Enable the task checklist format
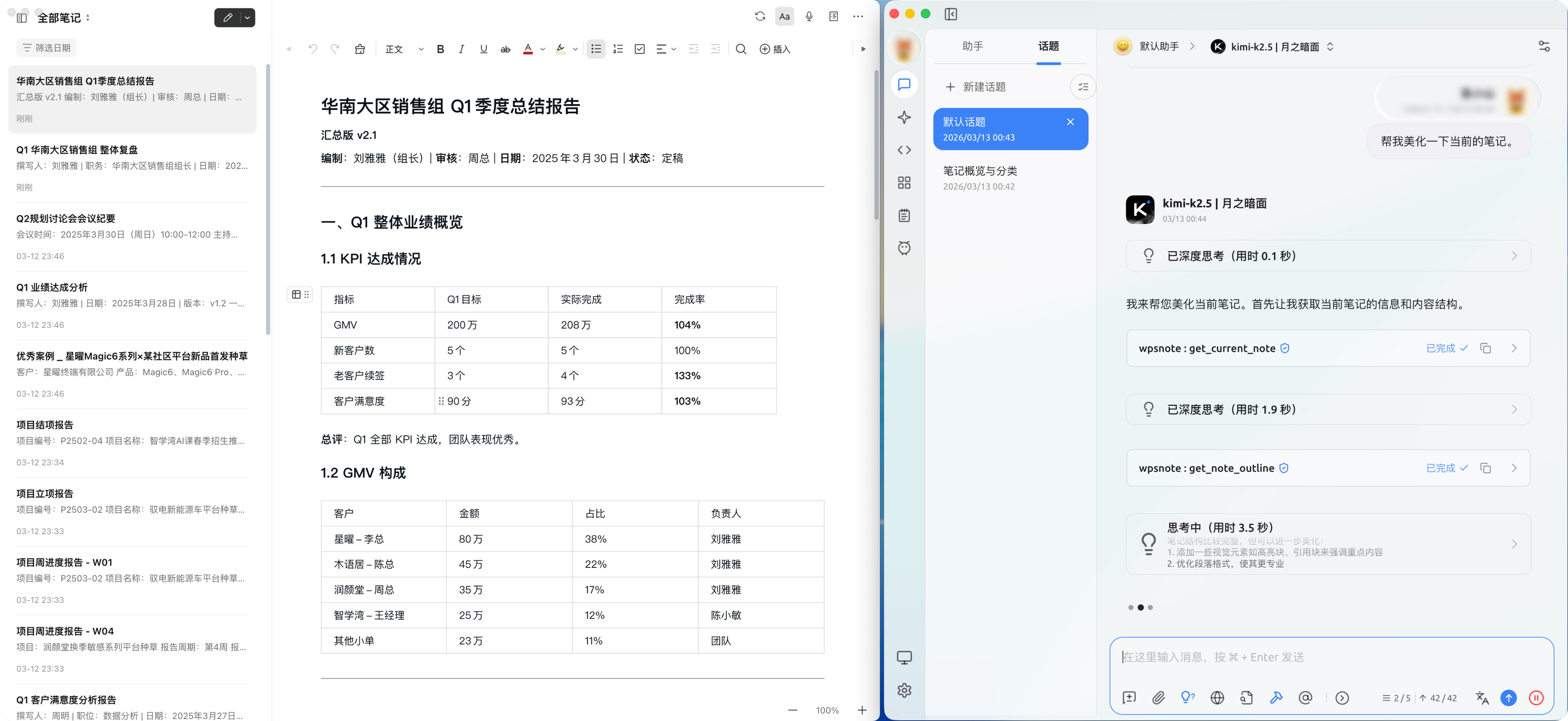The height and width of the screenshot is (721, 1568). pyautogui.click(x=640, y=49)
